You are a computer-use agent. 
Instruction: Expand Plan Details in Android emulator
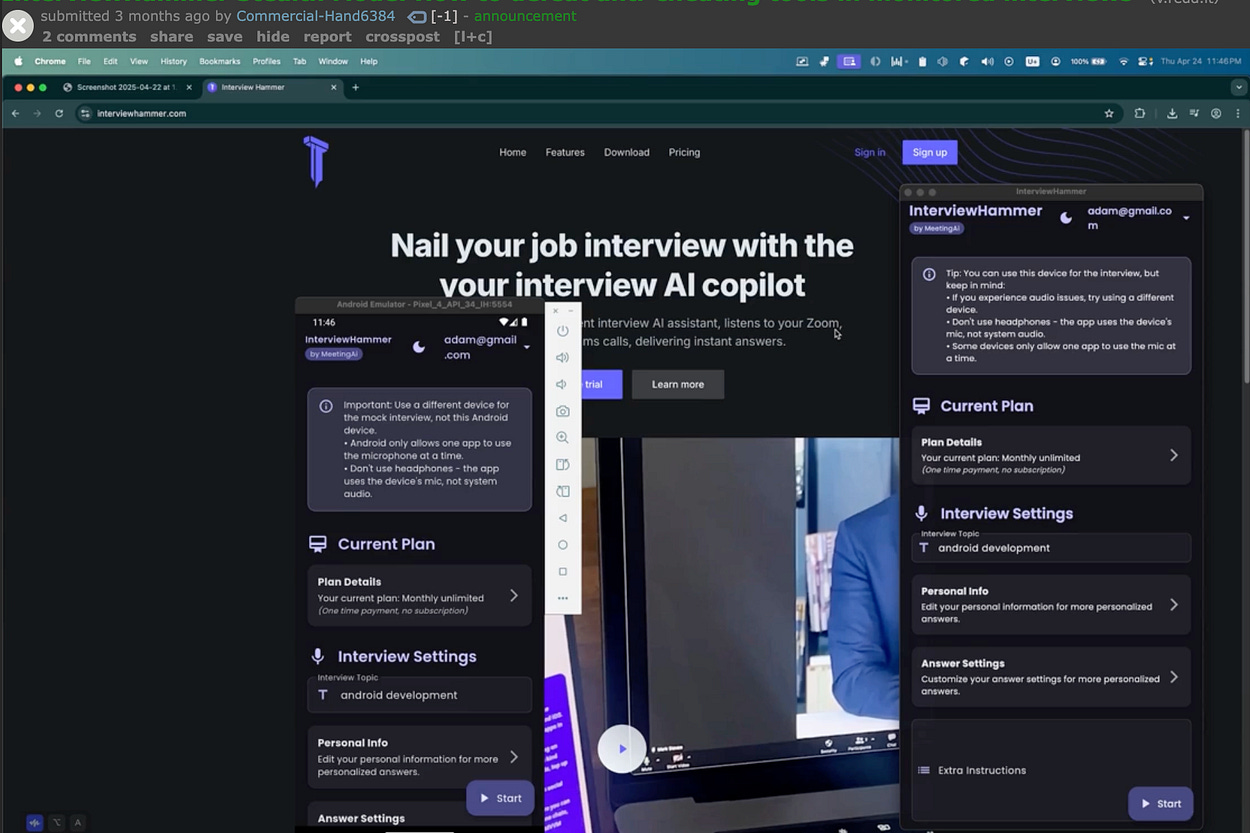coord(419,595)
